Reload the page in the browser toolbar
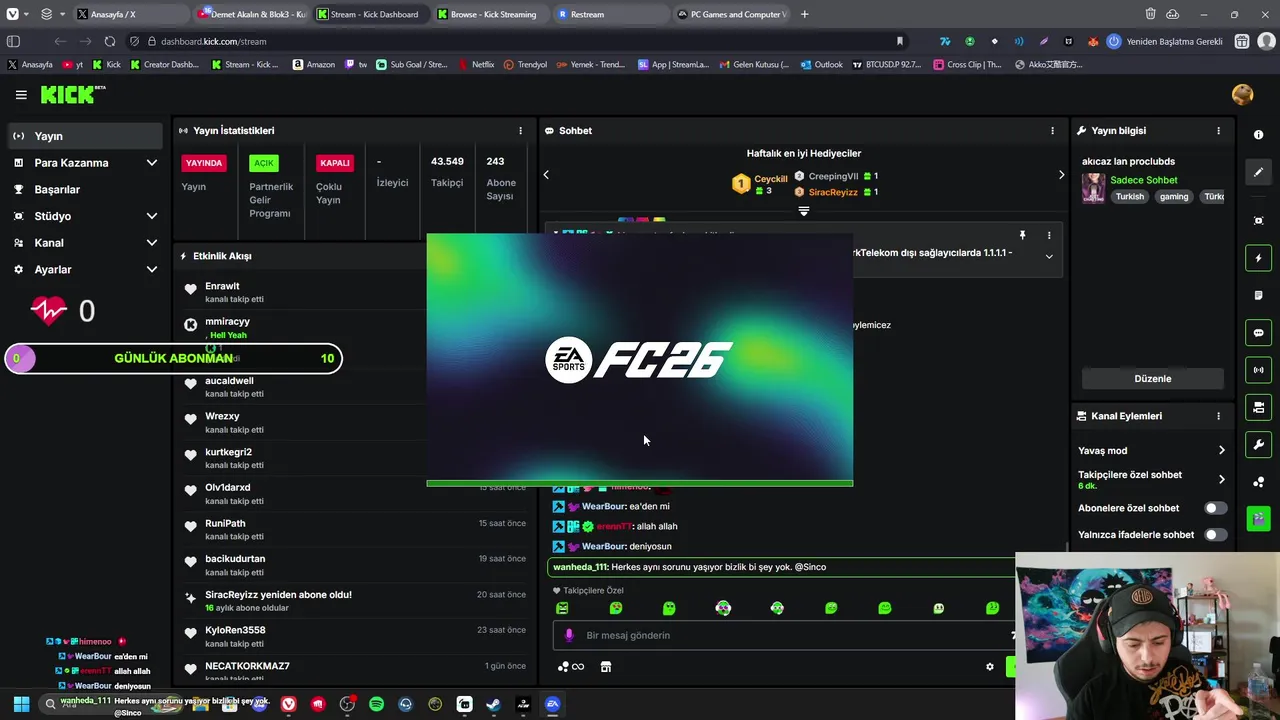This screenshot has height=720, width=1280. [x=110, y=41]
